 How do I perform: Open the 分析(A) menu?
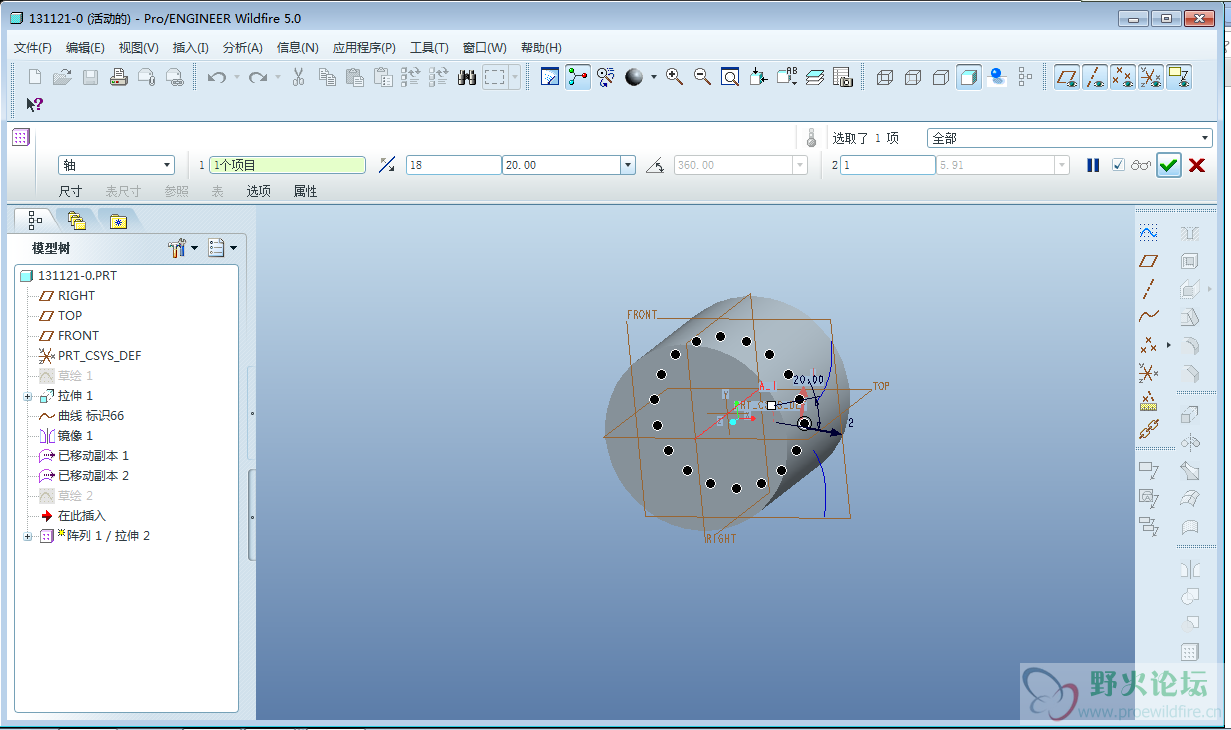coord(243,48)
